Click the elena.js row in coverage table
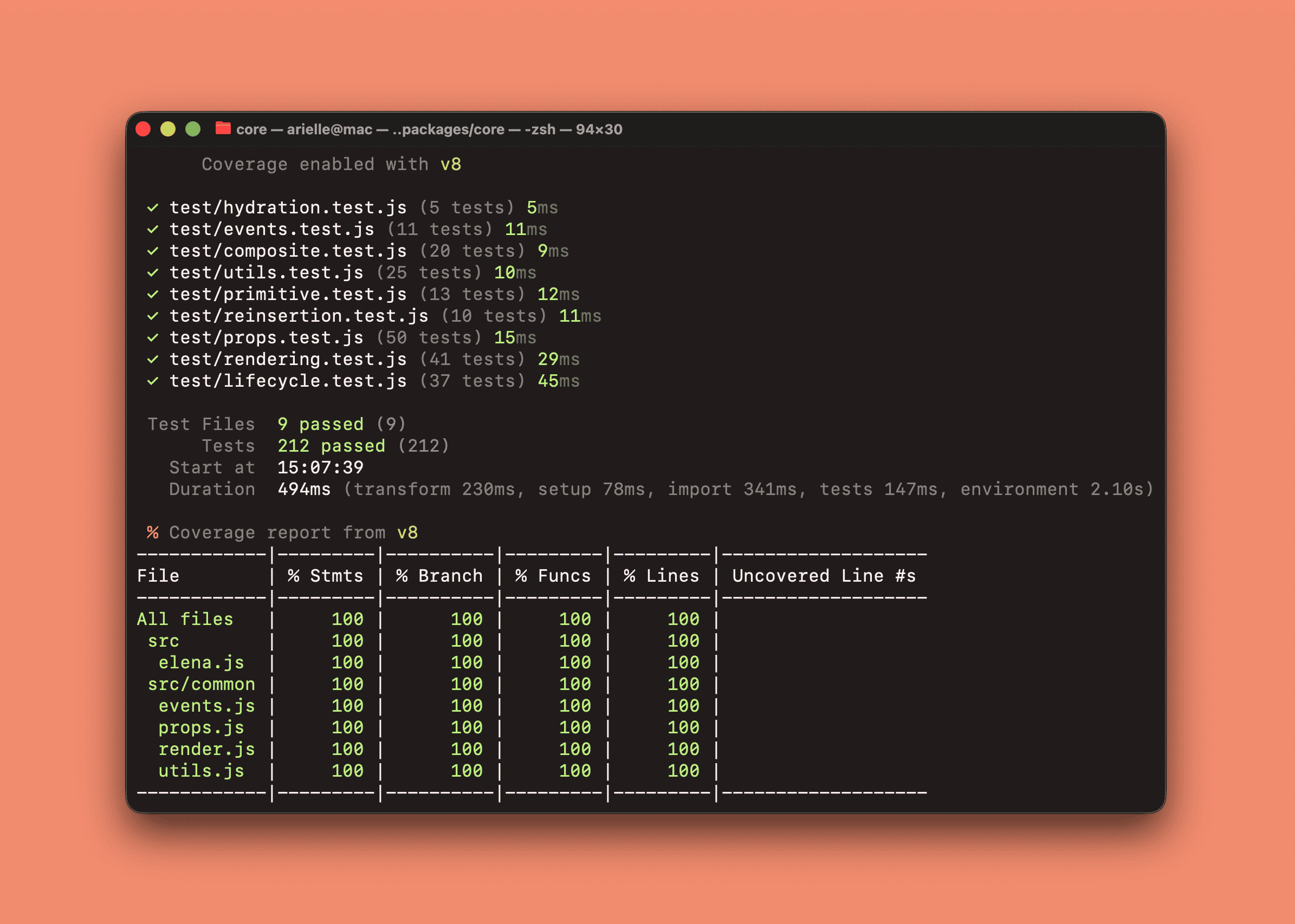The height and width of the screenshot is (924, 1295). [x=201, y=662]
